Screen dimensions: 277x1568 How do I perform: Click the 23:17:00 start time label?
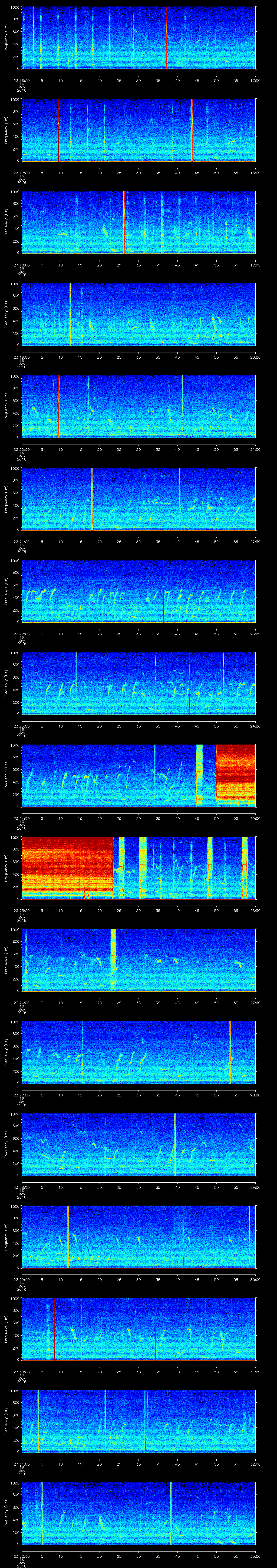coord(22,173)
